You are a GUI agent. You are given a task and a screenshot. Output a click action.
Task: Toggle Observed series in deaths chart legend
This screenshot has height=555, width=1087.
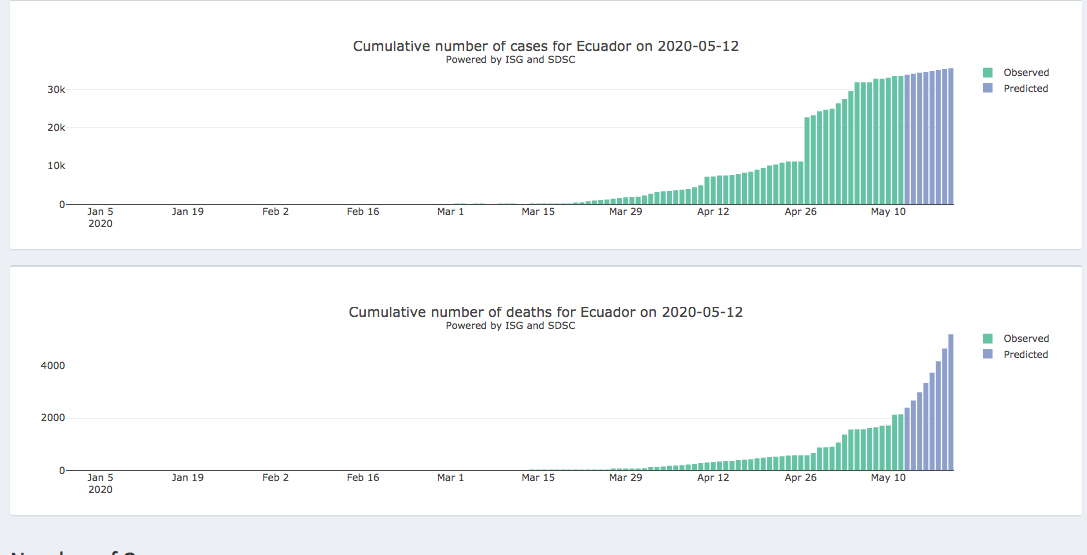[x=1026, y=339]
